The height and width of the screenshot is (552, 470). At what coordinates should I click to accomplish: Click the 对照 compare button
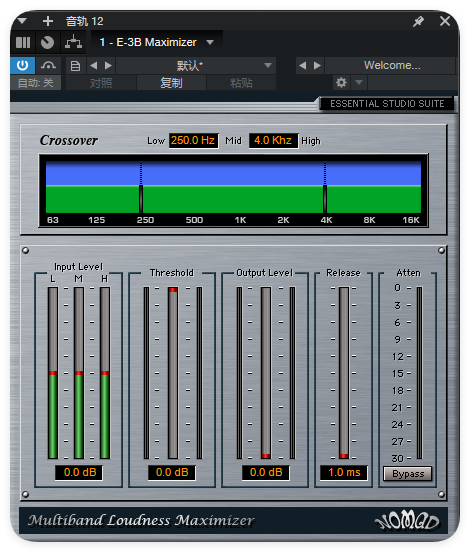[x=101, y=83]
